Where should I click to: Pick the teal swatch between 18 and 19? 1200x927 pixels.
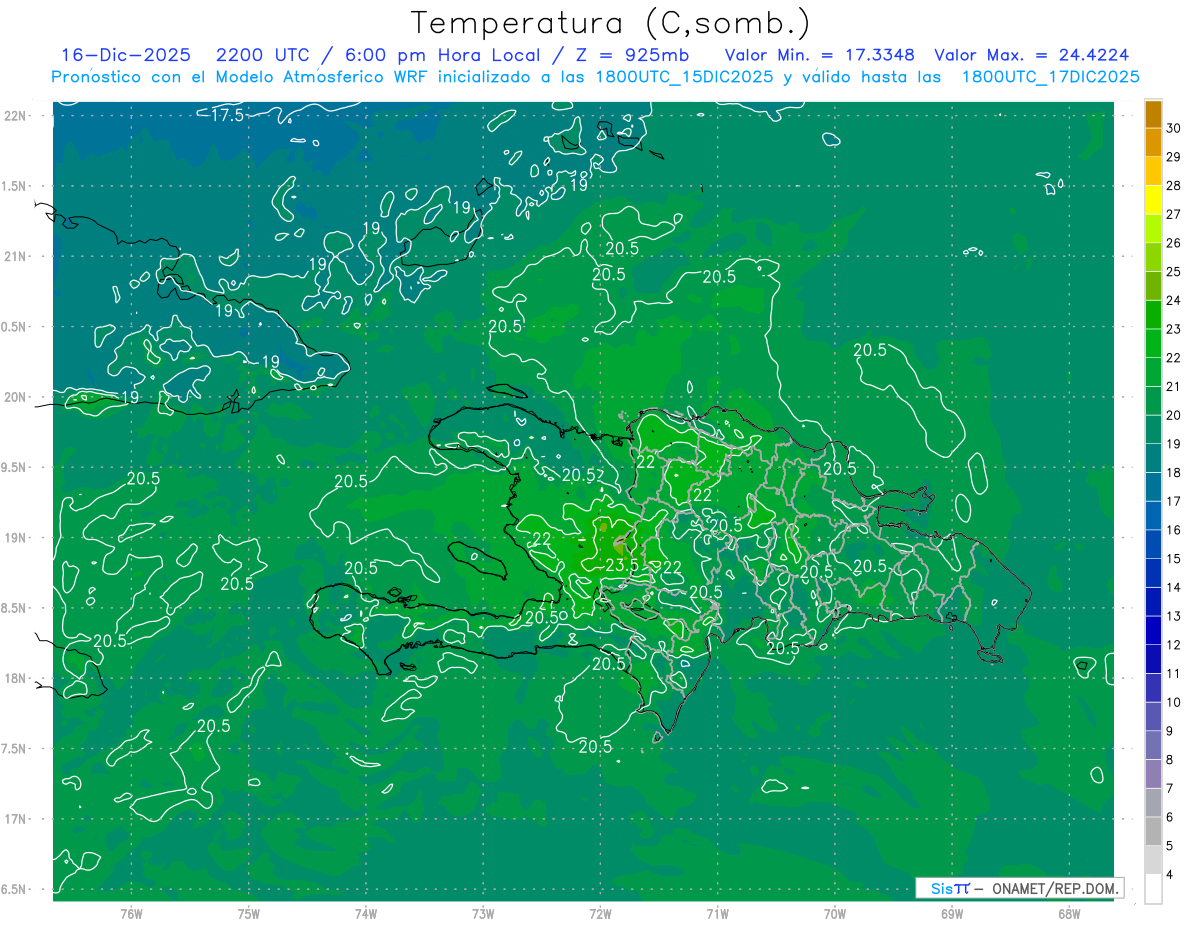point(1153,458)
